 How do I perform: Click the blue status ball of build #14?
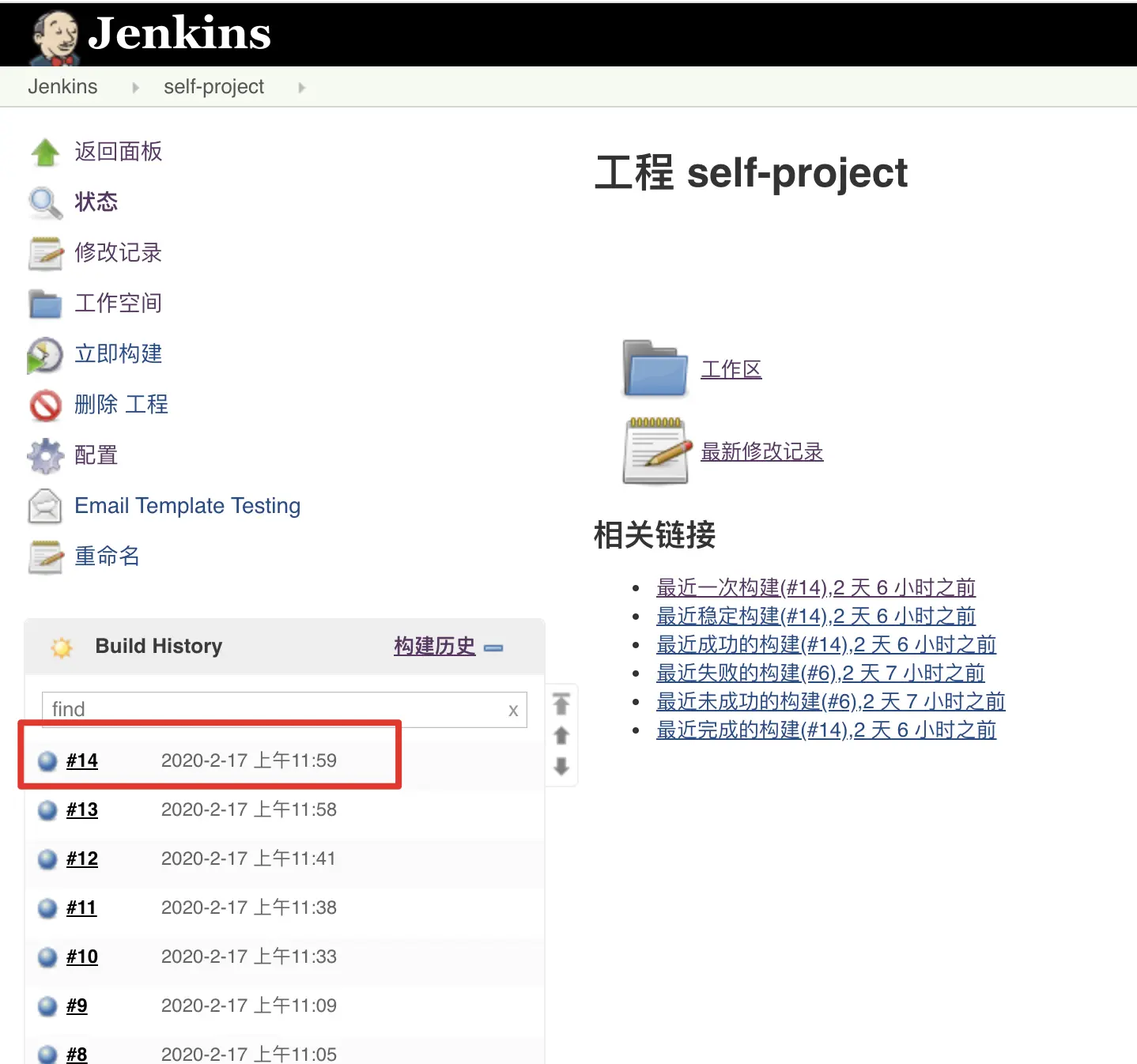tap(47, 760)
